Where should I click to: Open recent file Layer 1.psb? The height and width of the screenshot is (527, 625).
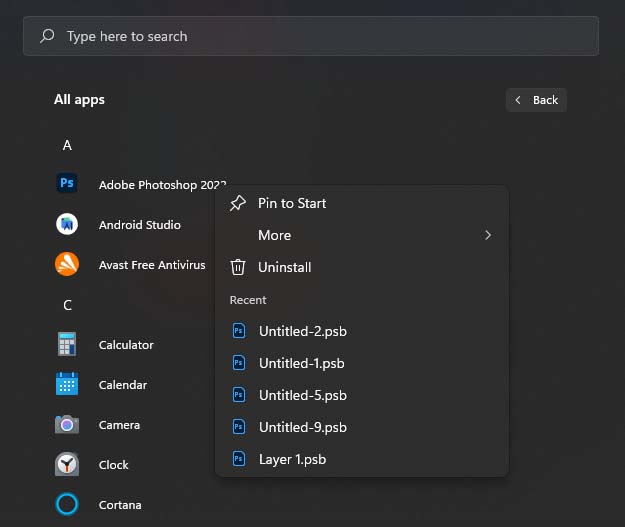[292, 459]
